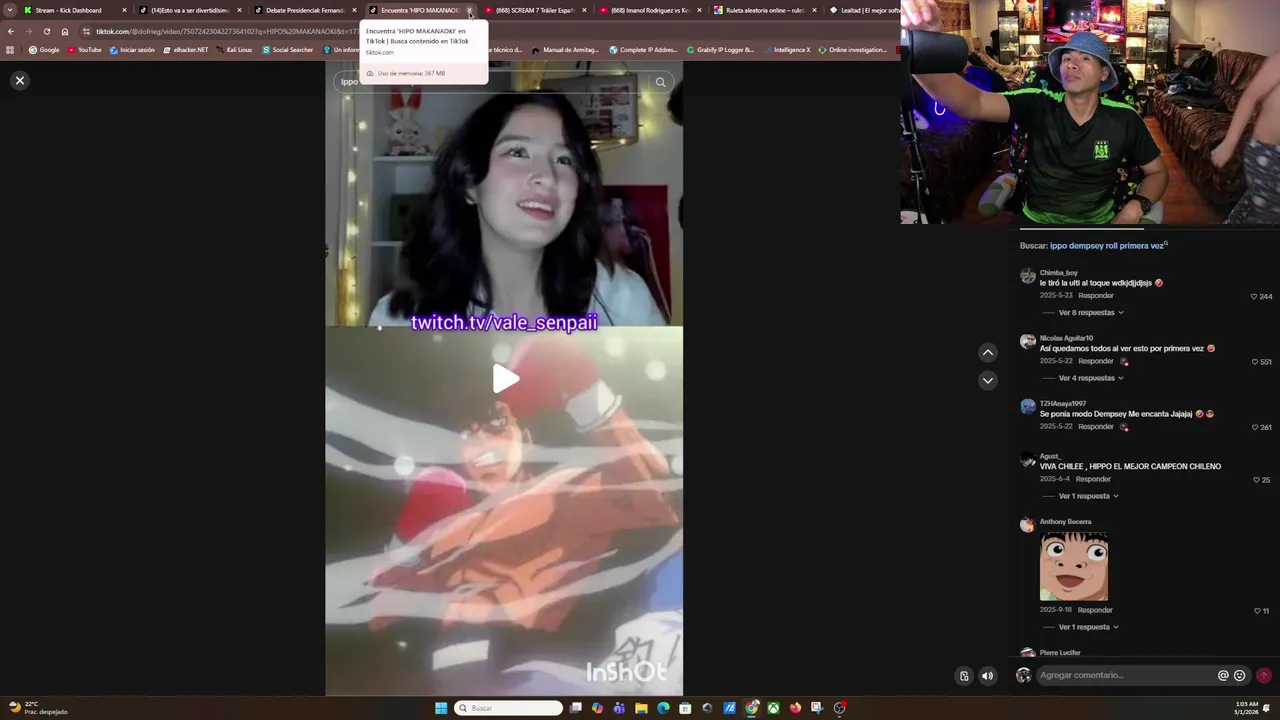Screen dimensions: 1280x720
Task: Click the autoscroll icon beside the speaker button
Action: pyautogui.click(x=964, y=676)
